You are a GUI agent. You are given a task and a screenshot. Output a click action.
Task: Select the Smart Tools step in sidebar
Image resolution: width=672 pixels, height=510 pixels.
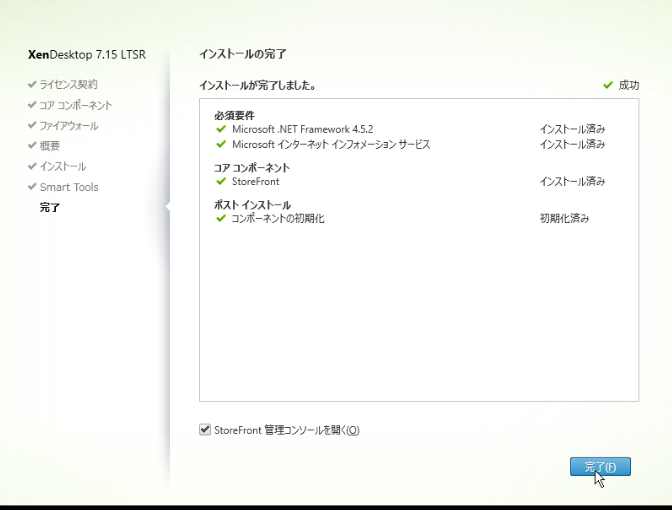click(x=69, y=187)
